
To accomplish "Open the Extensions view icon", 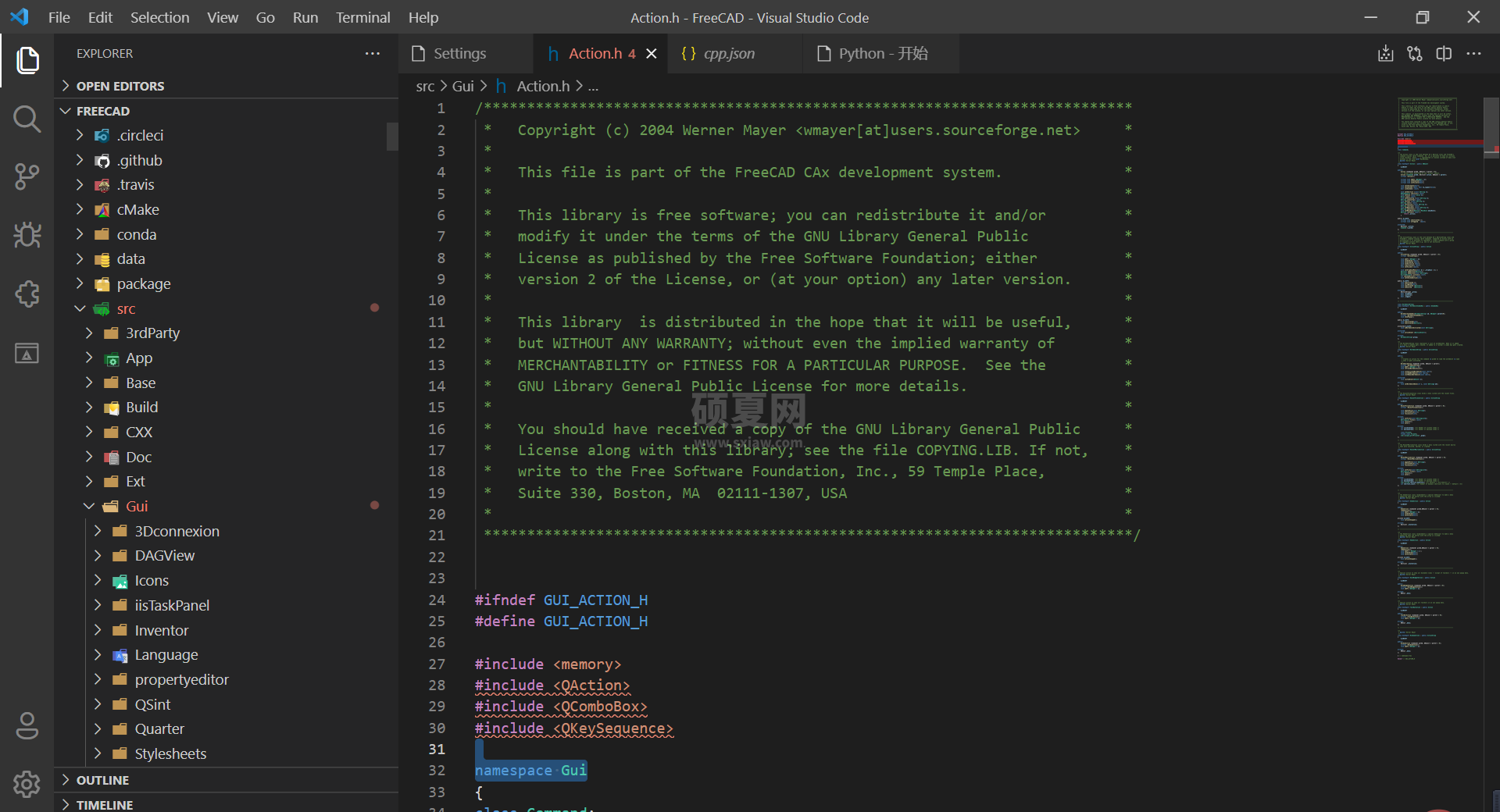I will [27, 294].
